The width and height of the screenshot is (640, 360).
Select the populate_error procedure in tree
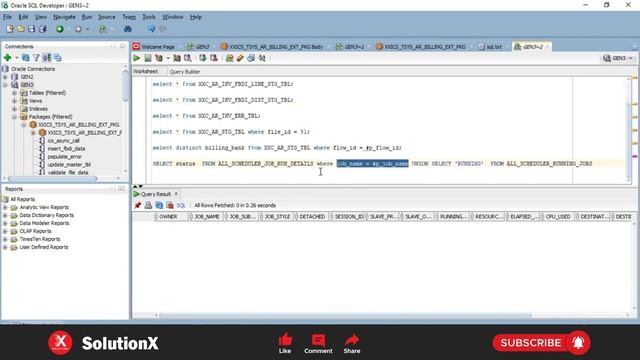64,157
